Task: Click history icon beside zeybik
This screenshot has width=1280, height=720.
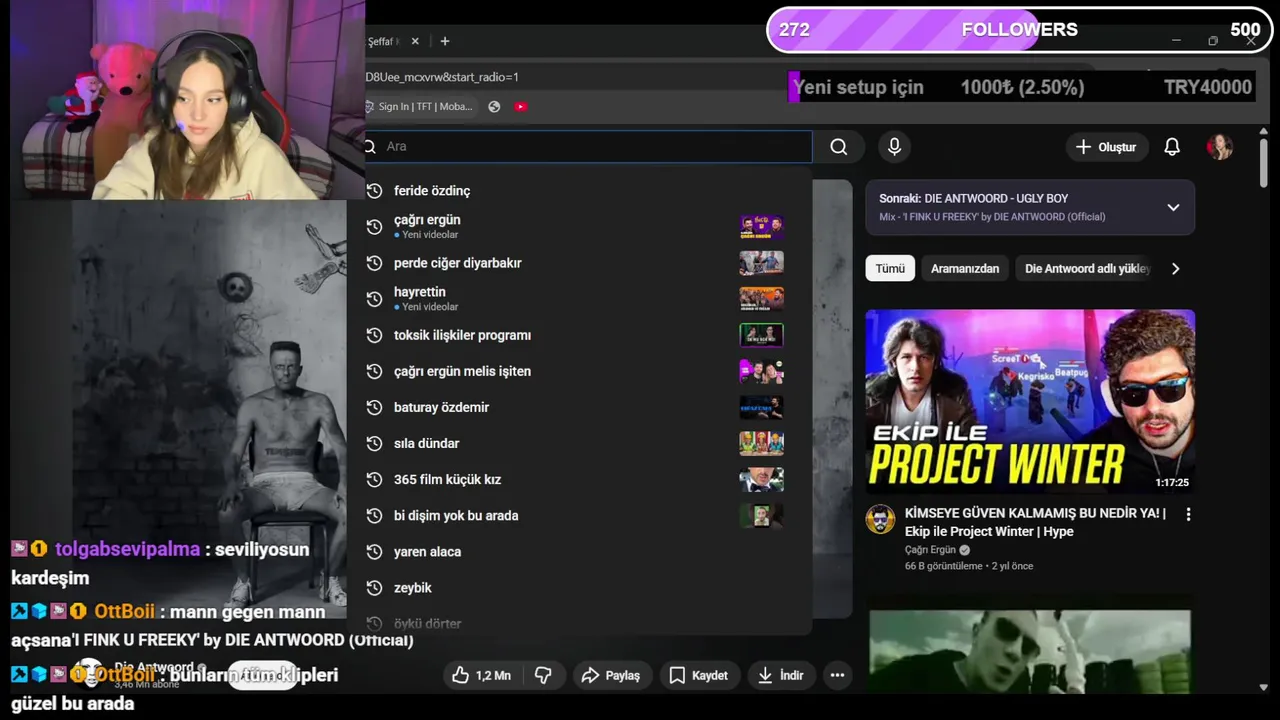Action: point(375,587)
